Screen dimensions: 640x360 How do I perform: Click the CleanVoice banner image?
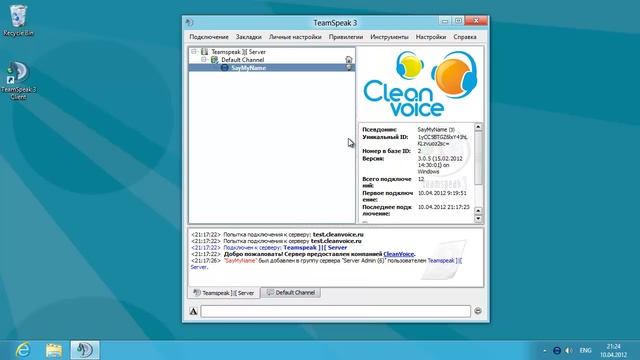420,84
